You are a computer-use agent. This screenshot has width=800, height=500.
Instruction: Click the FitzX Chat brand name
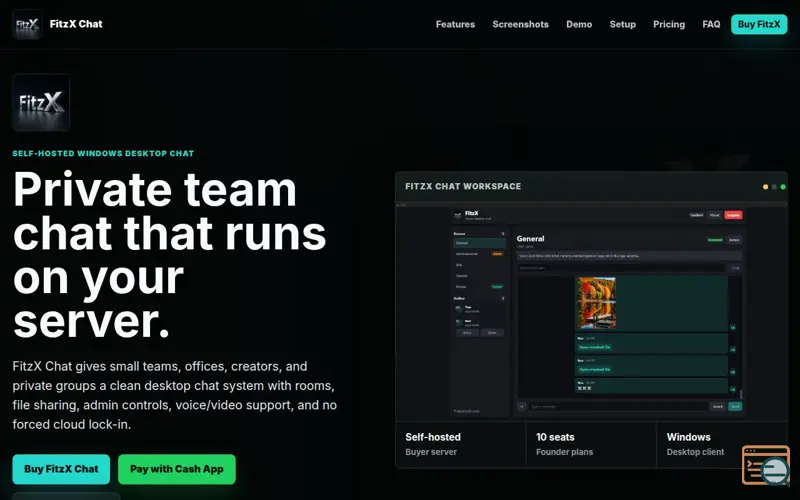(76, 24)
